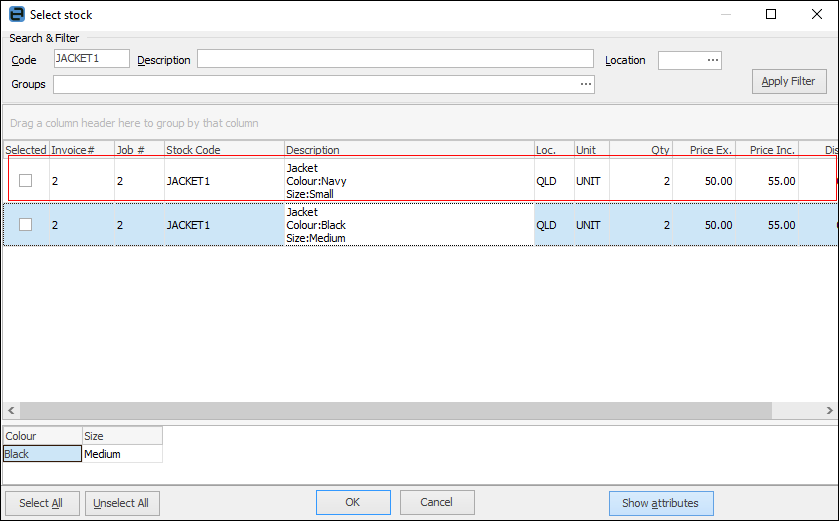Click the JACKET1 stock code in Black row
Image resolution: width=839 pixels, height=521 pixels.
point(188,225)
